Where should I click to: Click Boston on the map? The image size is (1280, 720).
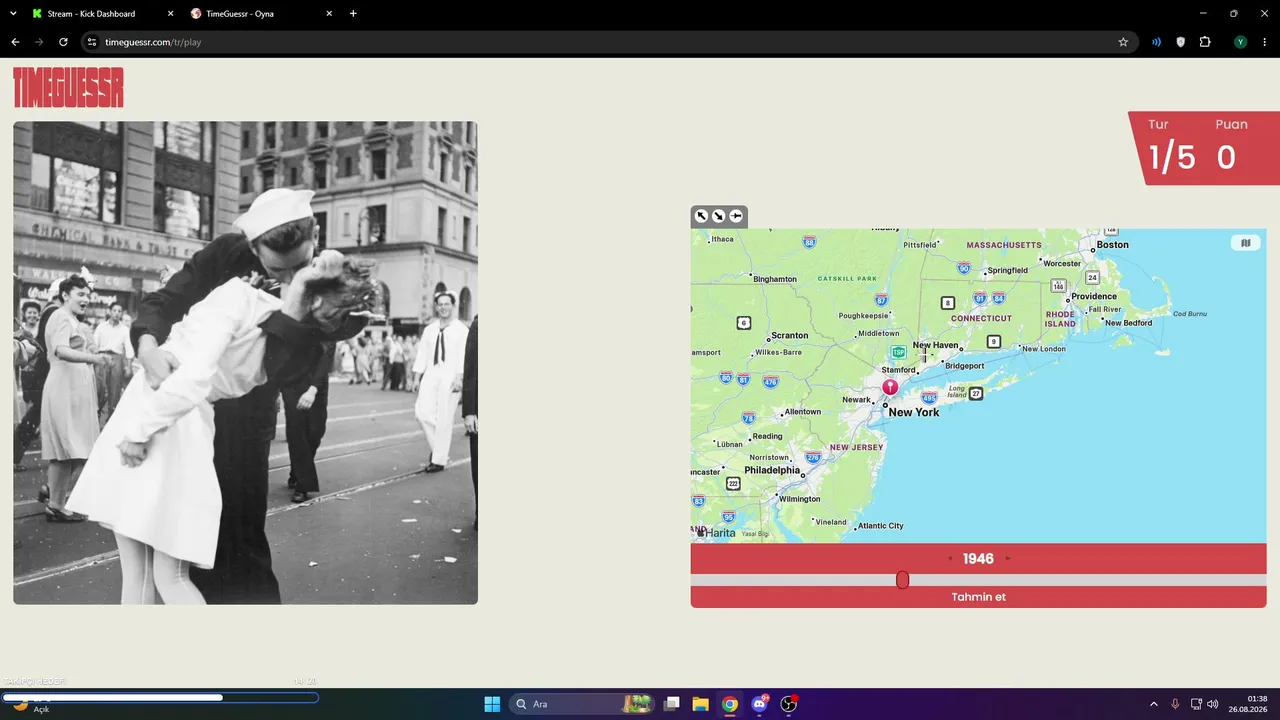(1112, 244)
